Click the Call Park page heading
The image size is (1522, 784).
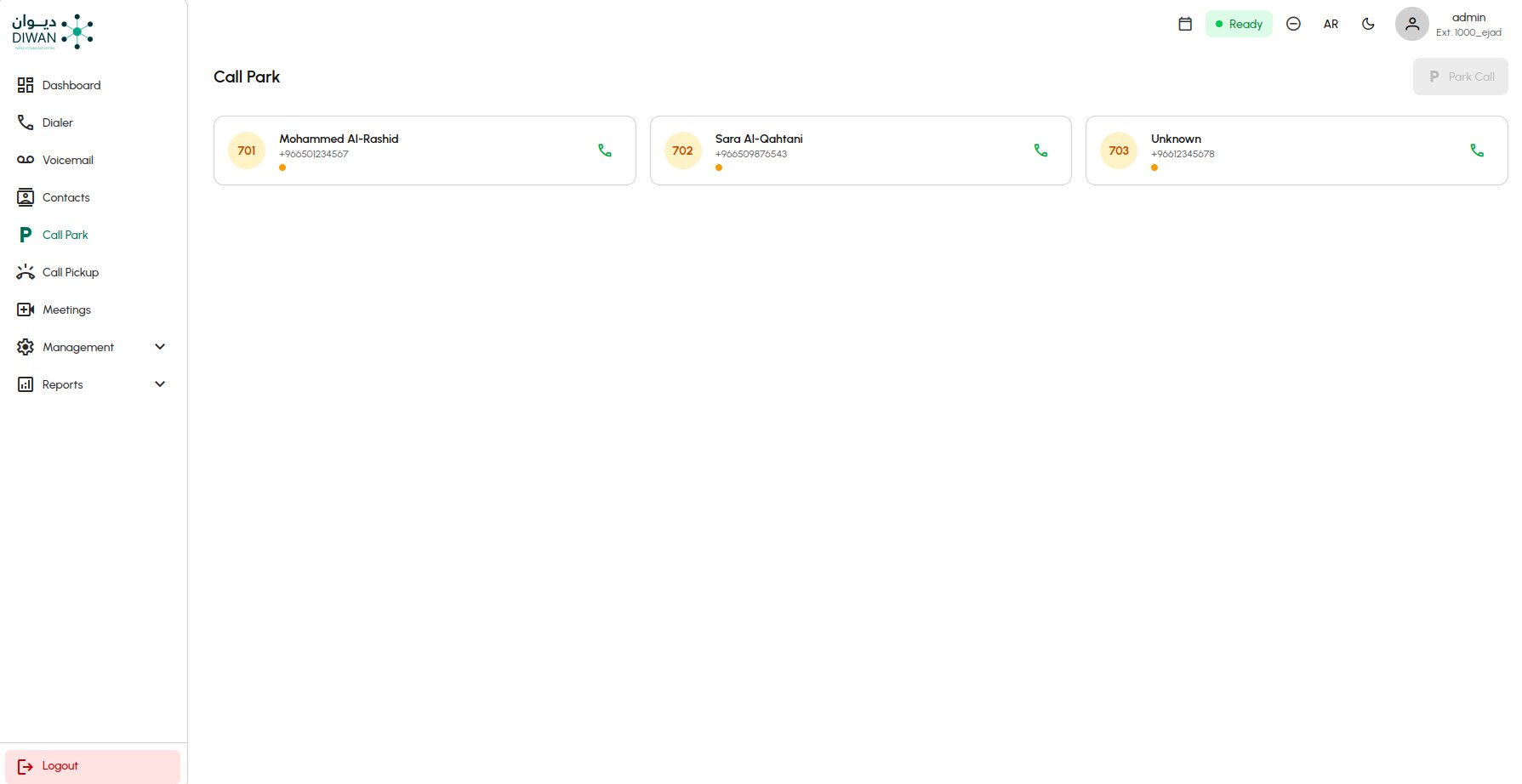[x=247, y=77]
